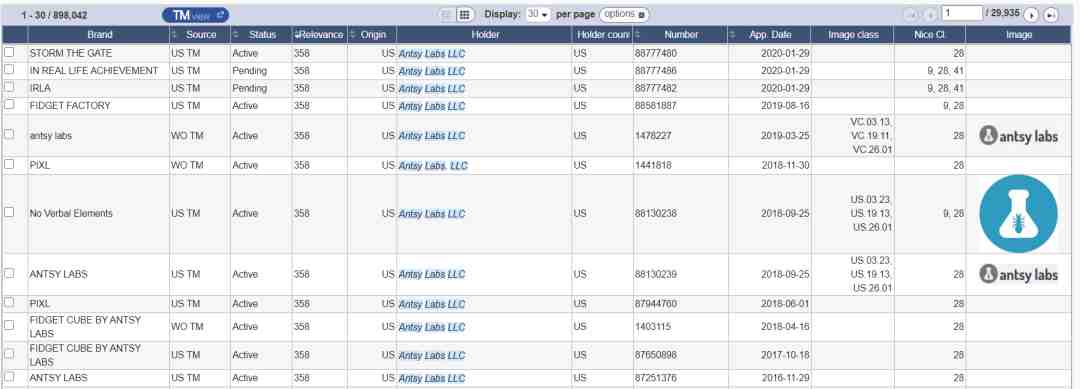Click the page number input field
The width and height of the screenshot is (1080, 389).
point(962,13)
